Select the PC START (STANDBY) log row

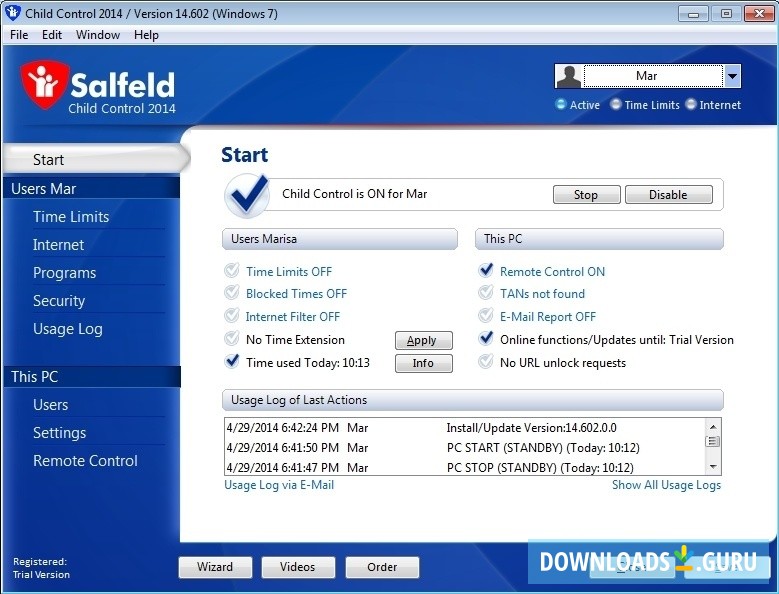coord(465,447)
